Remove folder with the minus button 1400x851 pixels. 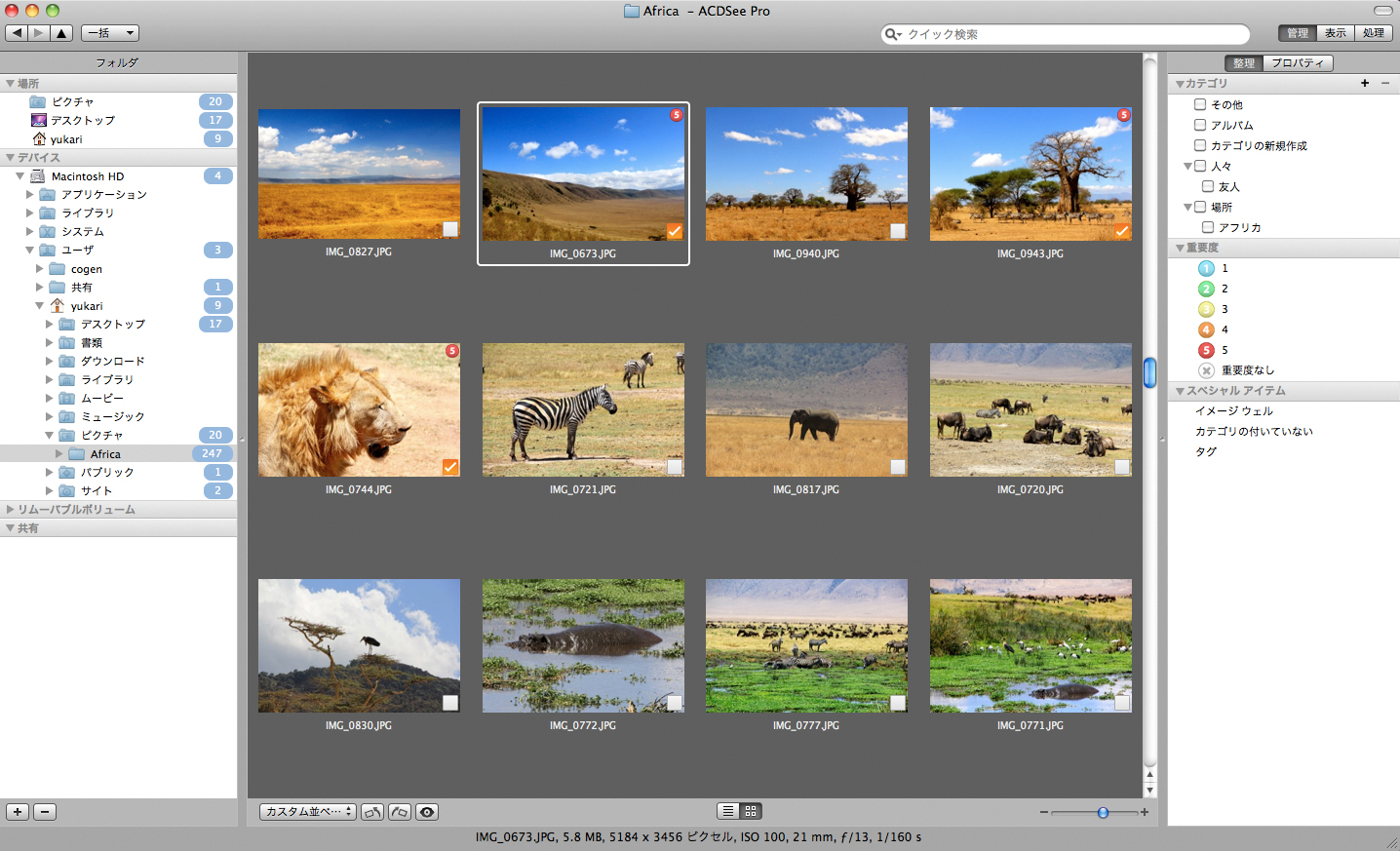point(45,811)
